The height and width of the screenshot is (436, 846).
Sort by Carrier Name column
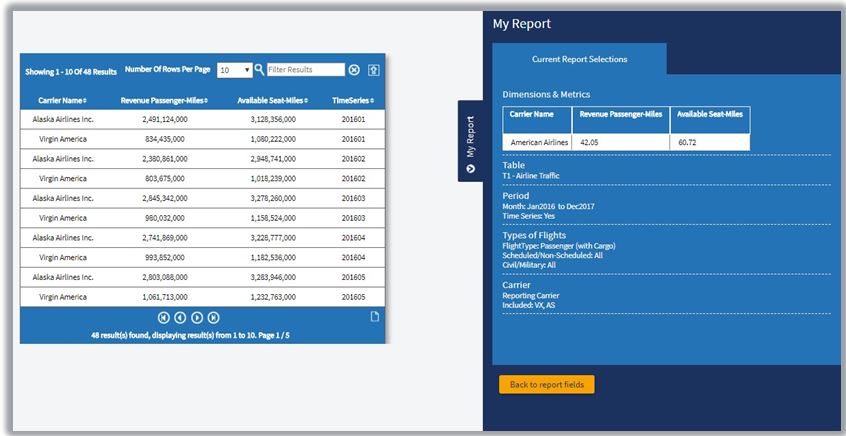(62, 101)
